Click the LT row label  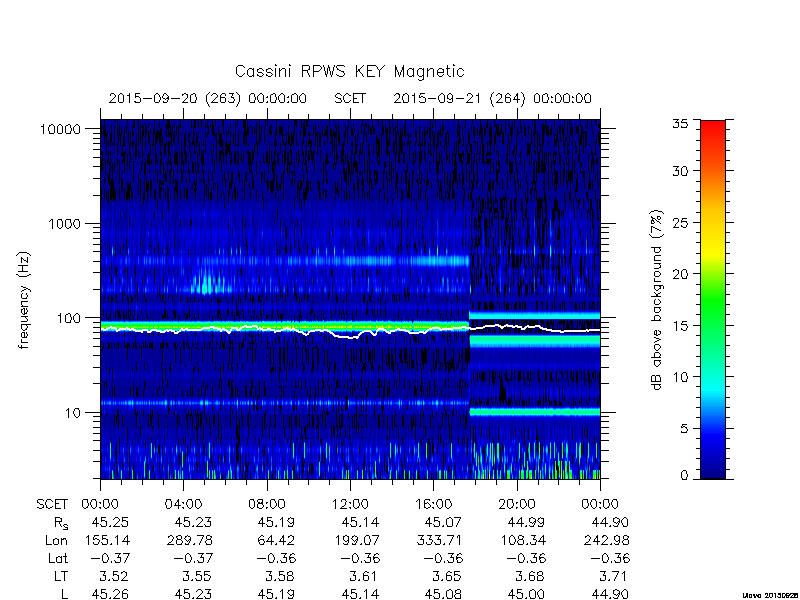61,577
